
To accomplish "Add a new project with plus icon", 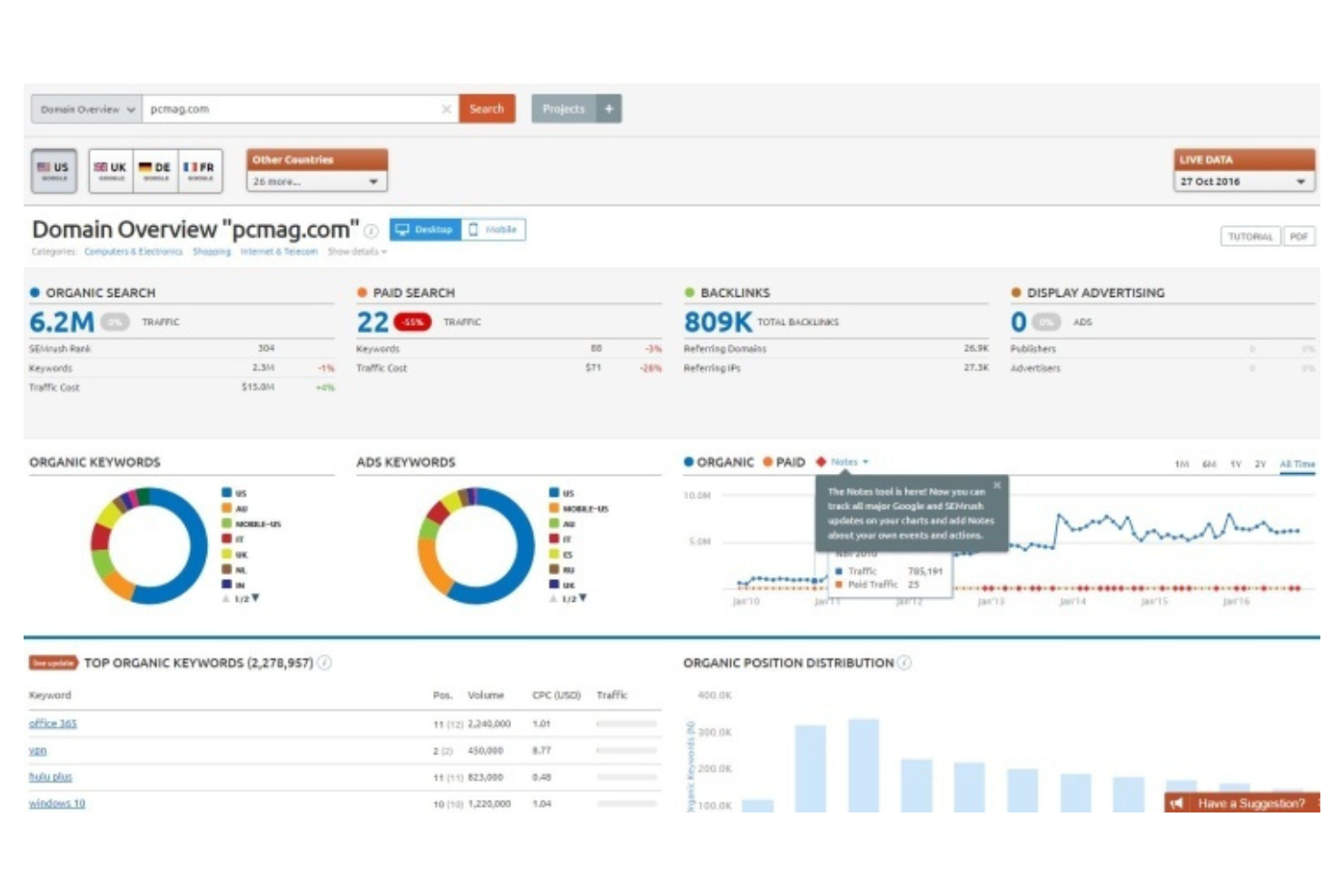I will pos(608,109).
